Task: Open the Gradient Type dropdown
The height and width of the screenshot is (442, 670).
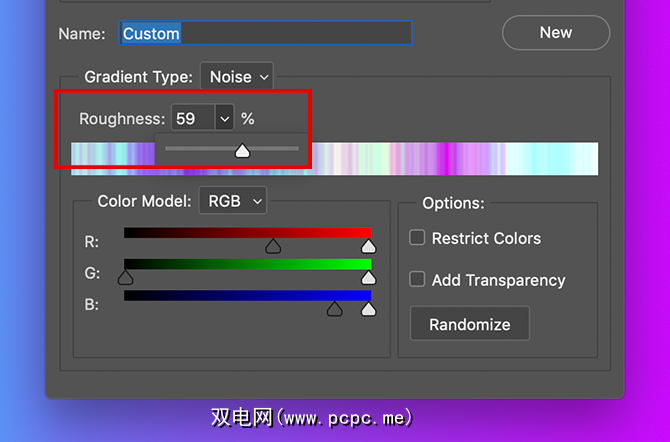Action: [237, 77]
